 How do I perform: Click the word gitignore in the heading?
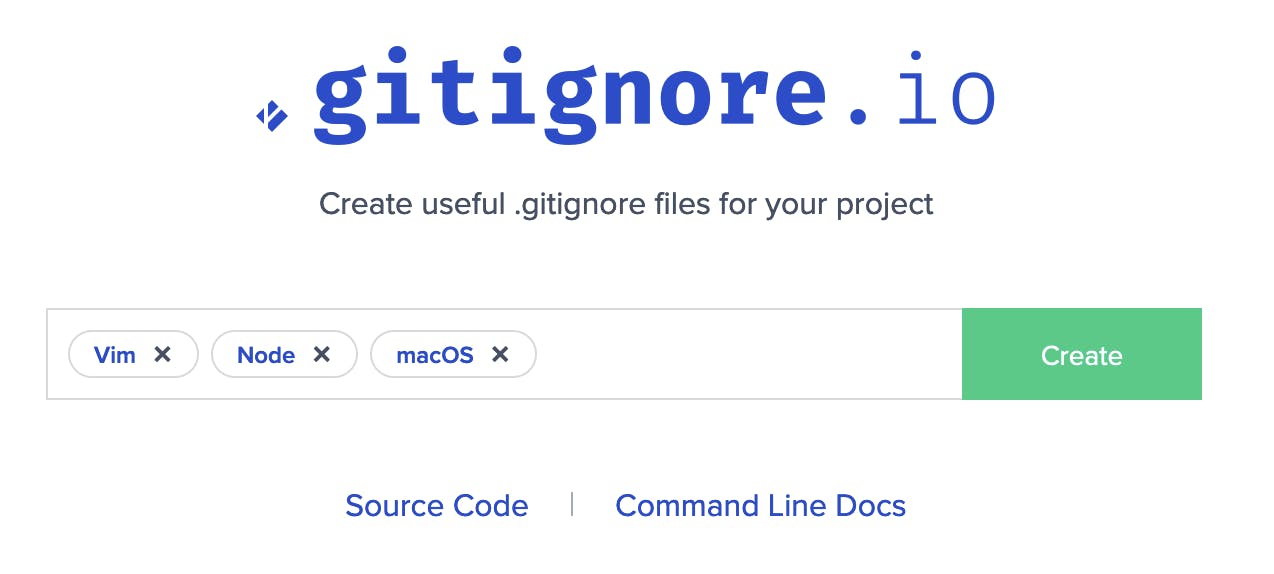tap(570, 95)
